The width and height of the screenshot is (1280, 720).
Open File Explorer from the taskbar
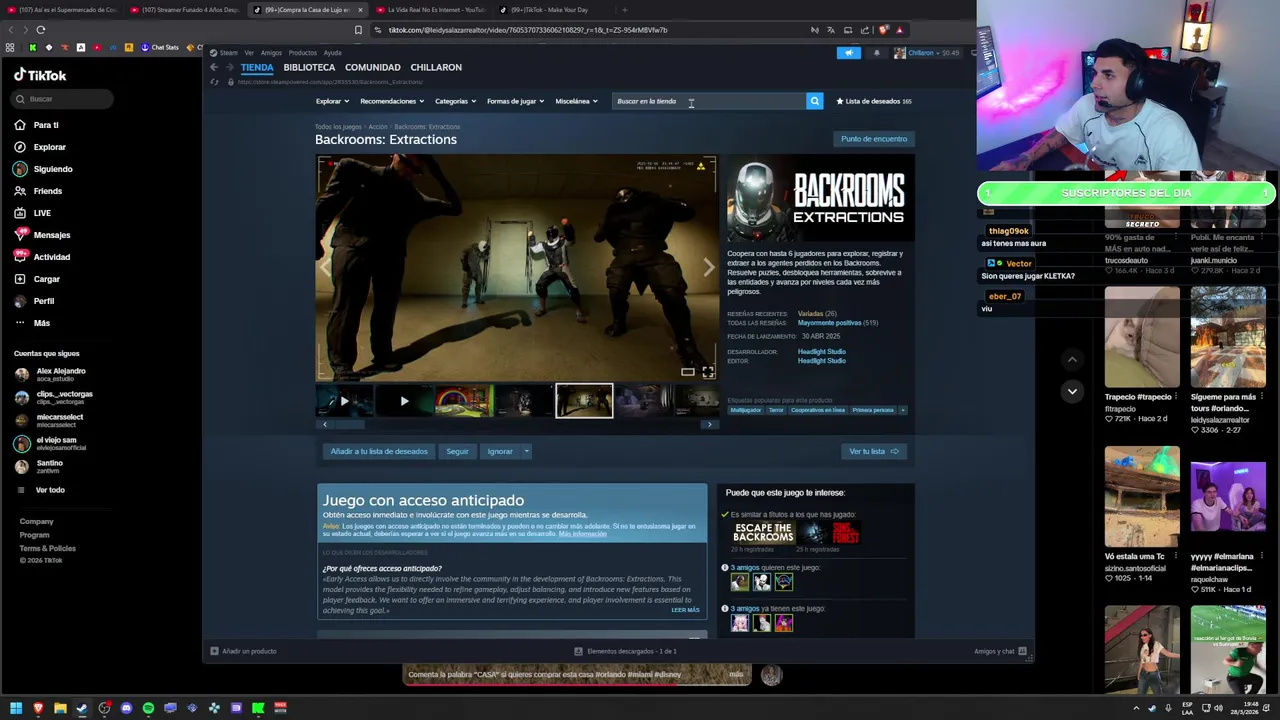pos(60,708)
